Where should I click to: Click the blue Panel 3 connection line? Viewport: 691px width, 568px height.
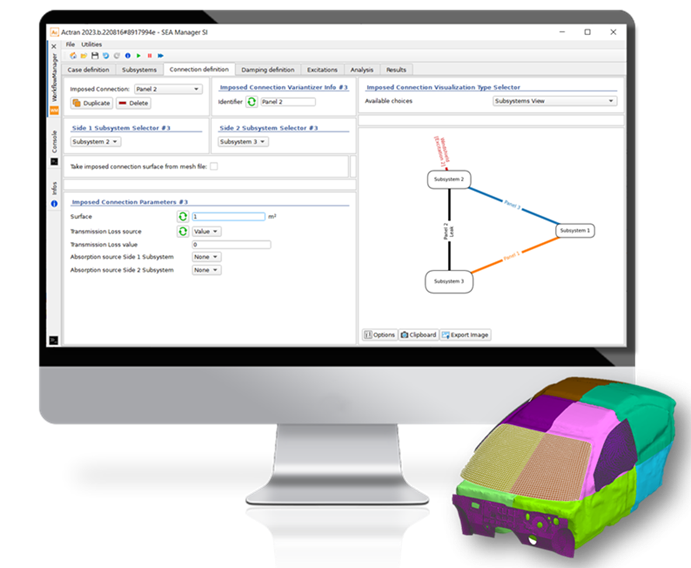[x=513, y=205]
